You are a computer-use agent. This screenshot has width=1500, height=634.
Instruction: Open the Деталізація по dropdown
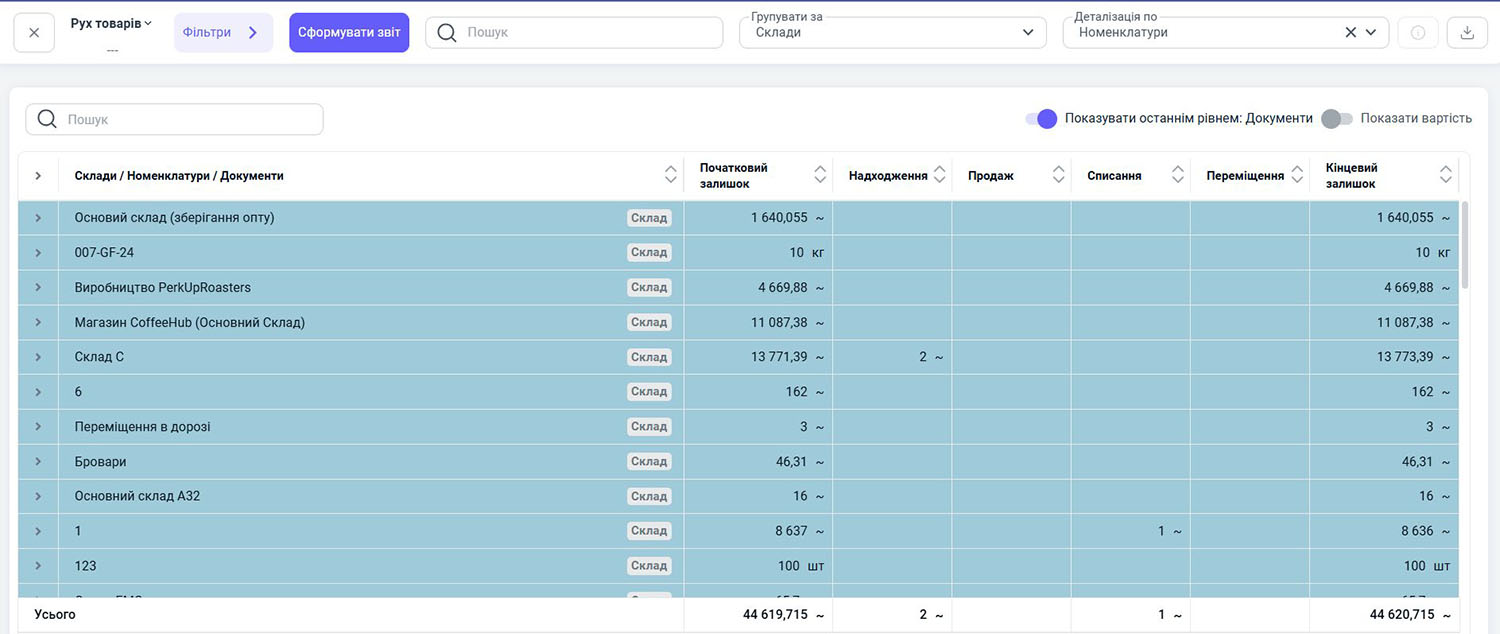pyautogui.click(x=1371, y=32)
